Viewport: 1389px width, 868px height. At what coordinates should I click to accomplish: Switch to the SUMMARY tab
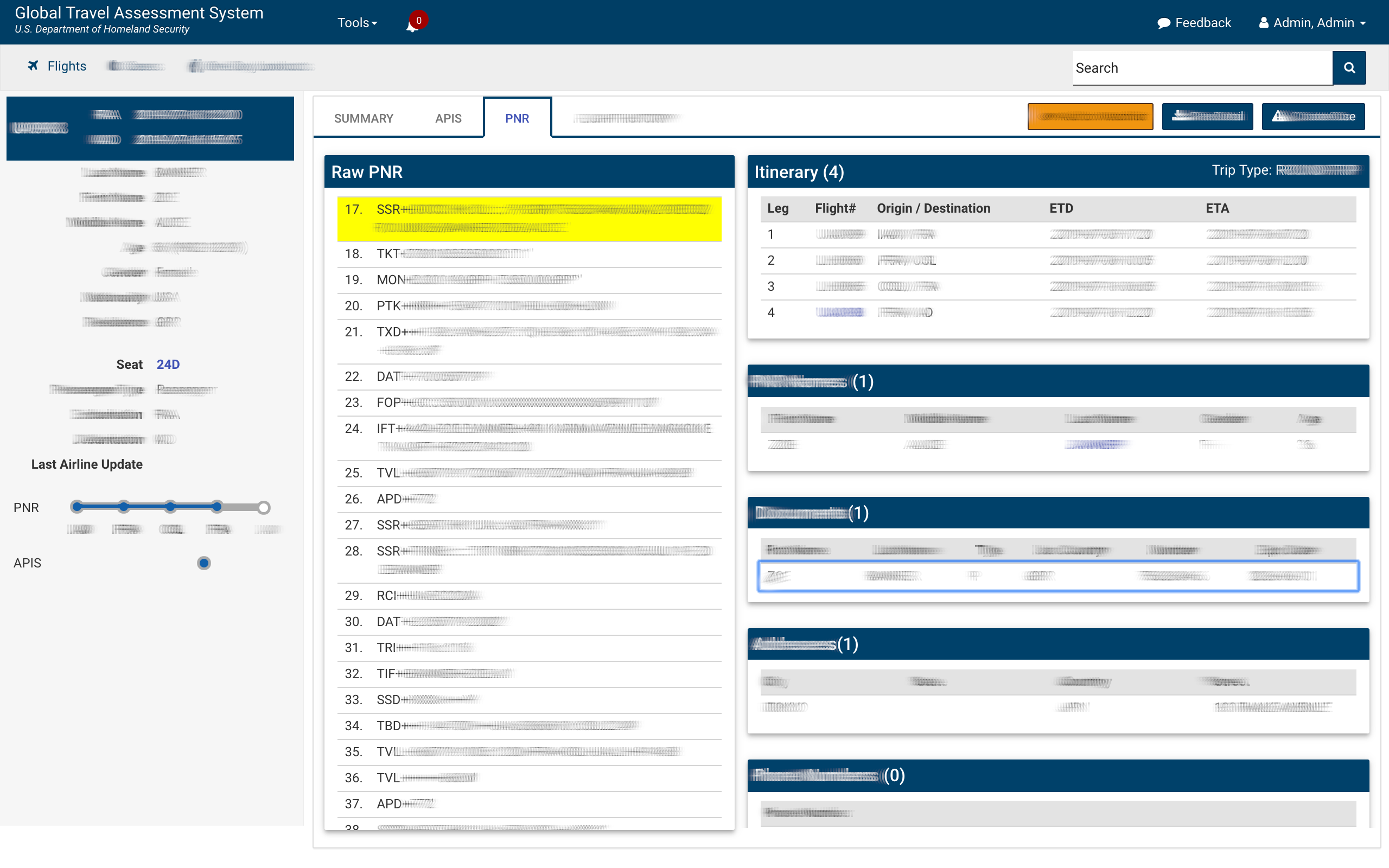click(x=364, y=117)
